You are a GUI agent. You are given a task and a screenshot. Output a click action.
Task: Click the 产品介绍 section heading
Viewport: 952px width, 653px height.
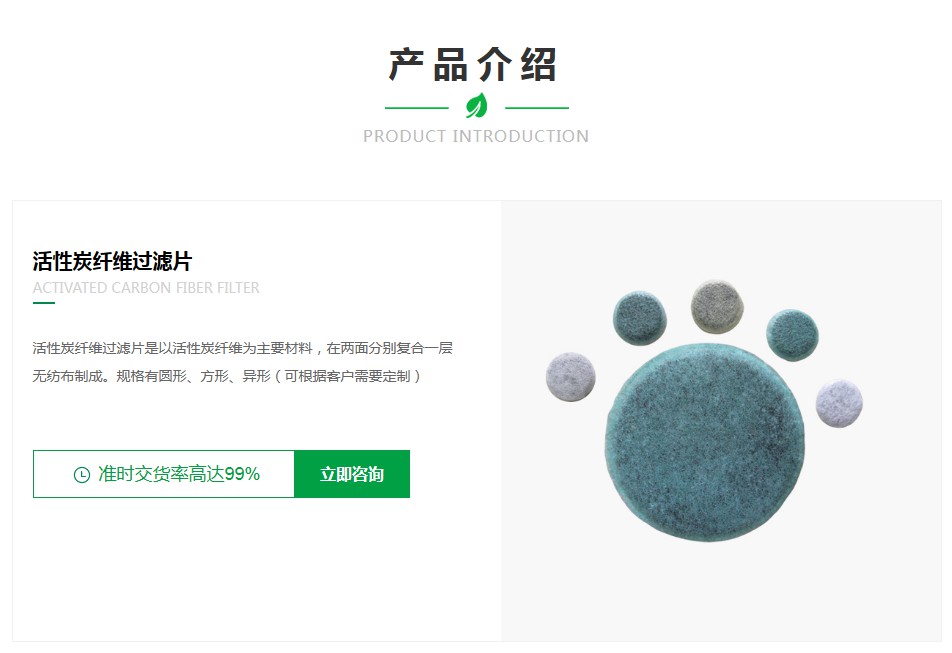click(x=473, y=64)
